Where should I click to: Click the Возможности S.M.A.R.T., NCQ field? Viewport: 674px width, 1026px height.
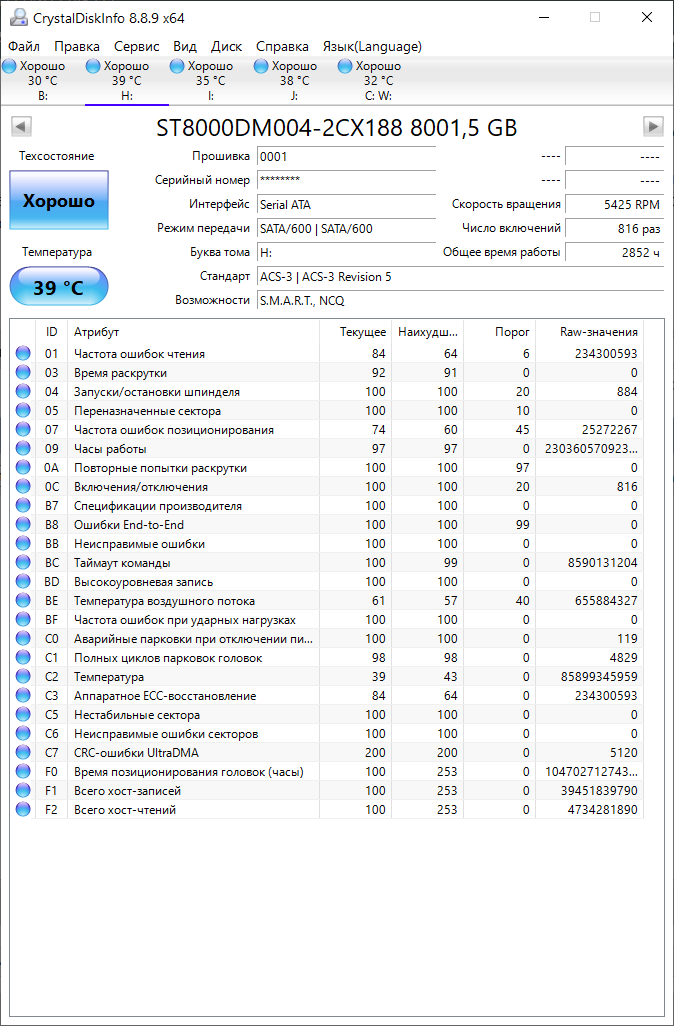click(461, 300)
